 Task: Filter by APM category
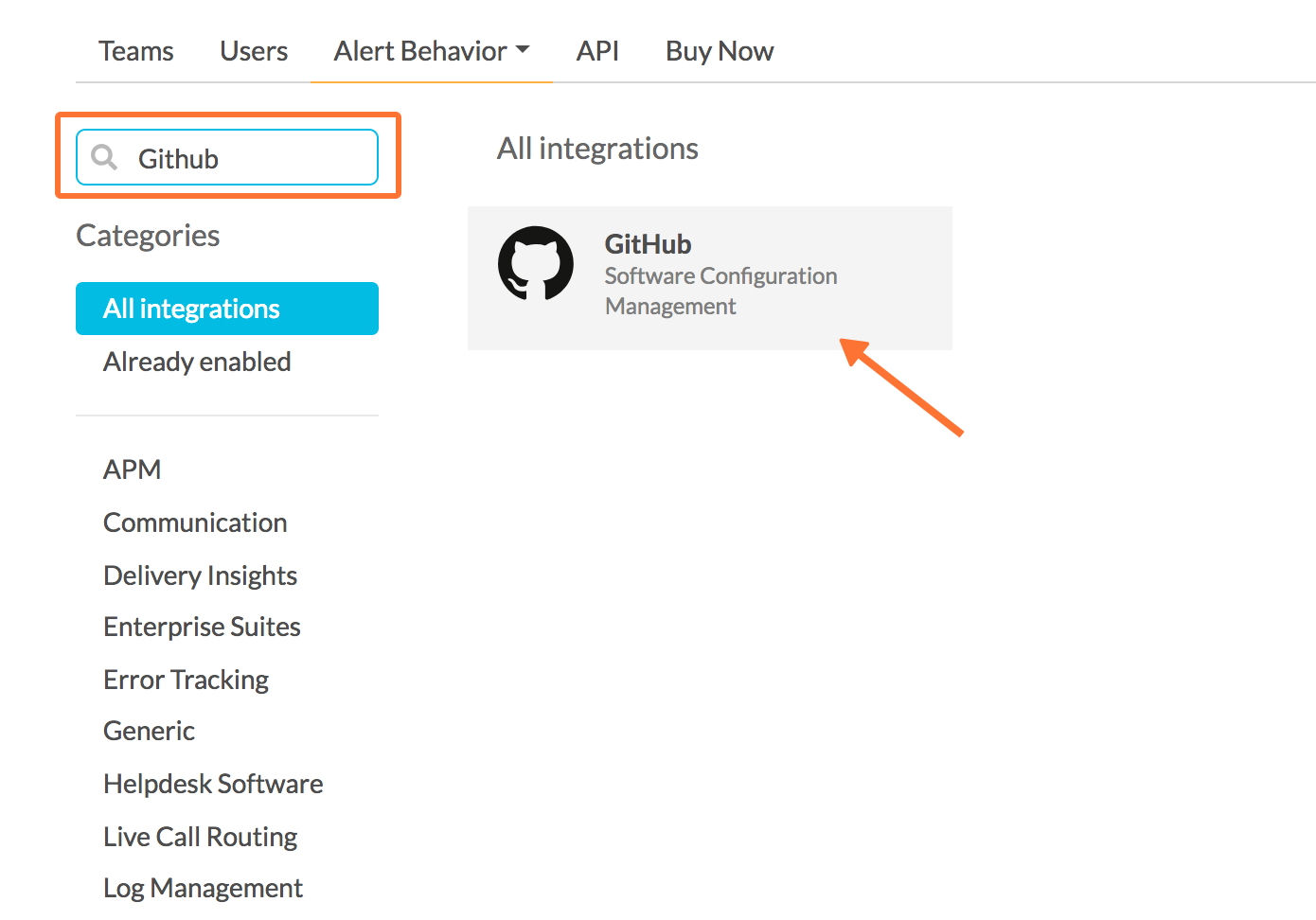click(x=133, y=469)
